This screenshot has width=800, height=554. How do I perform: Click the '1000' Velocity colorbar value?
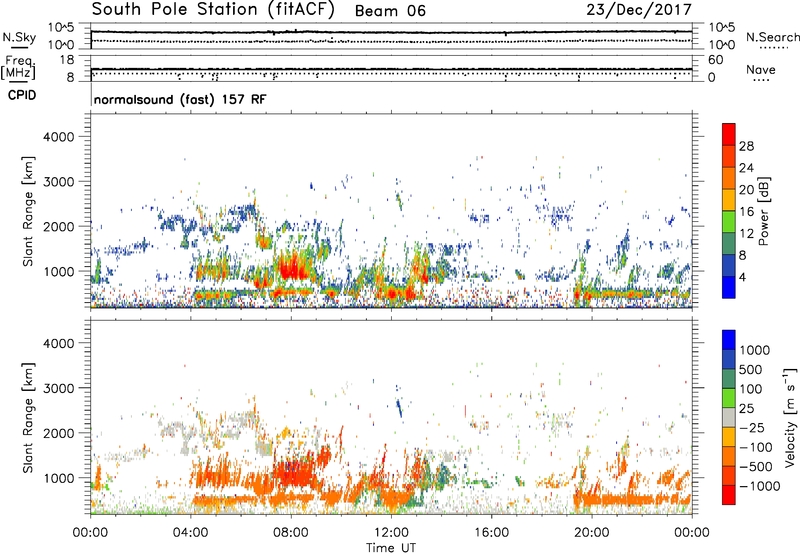[x=755, y=350]
